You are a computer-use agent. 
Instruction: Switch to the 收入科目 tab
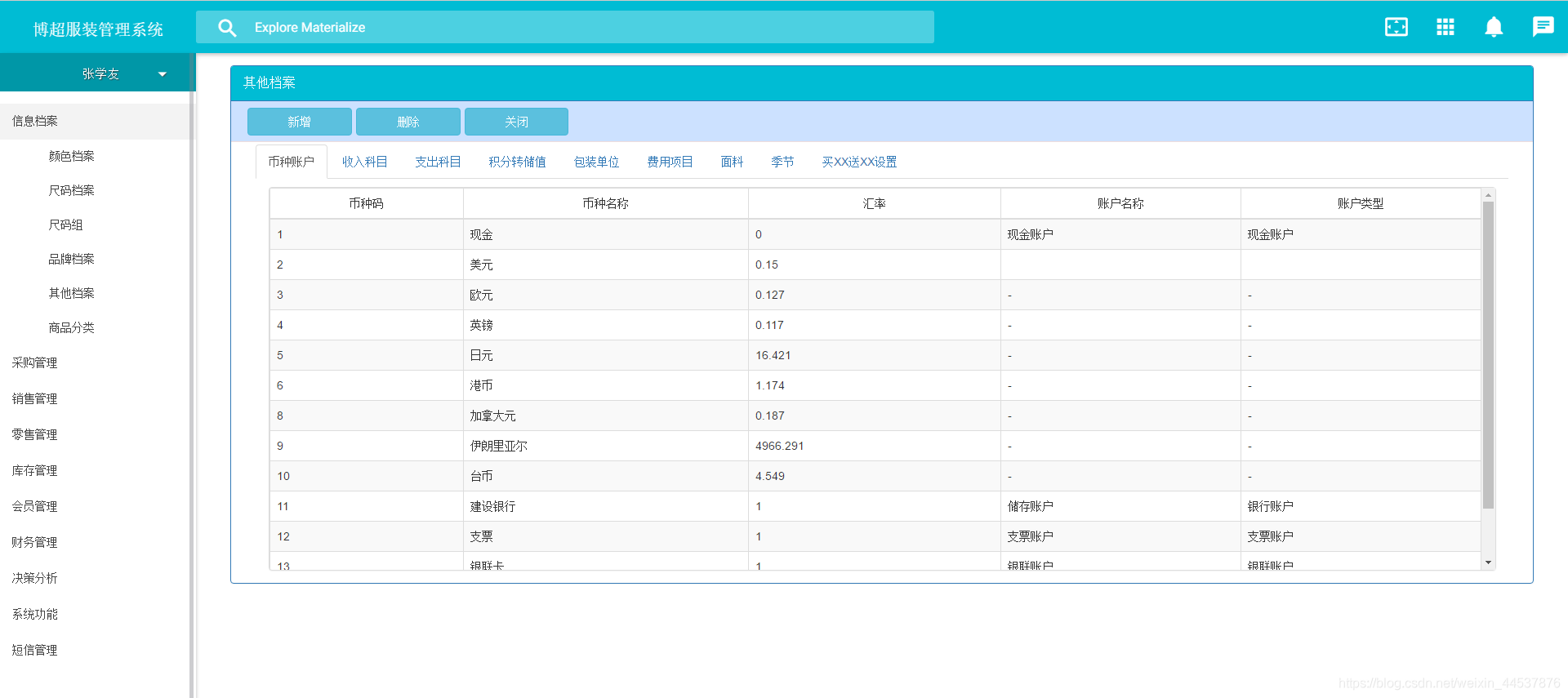pos(364,162)
